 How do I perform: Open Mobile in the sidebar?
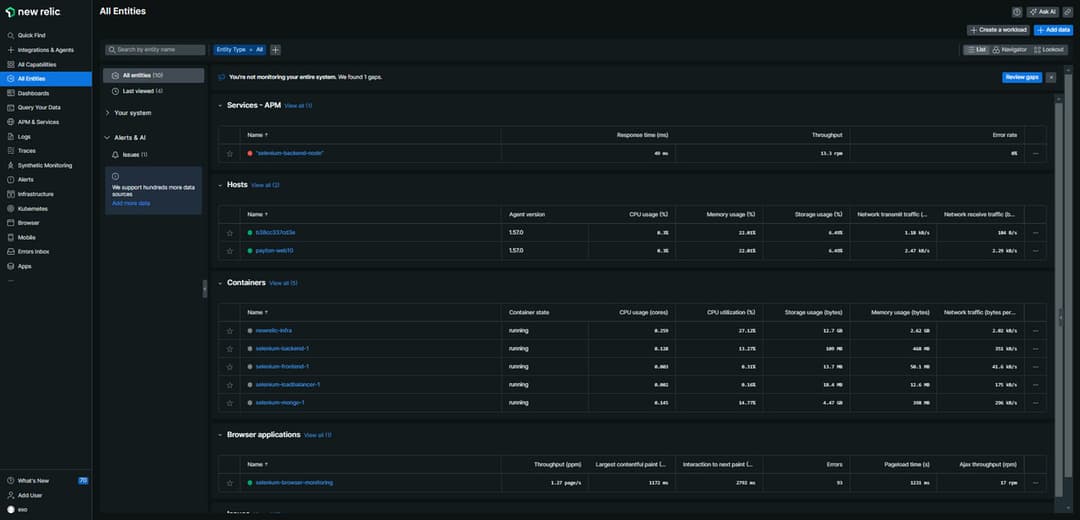point(45,237)
